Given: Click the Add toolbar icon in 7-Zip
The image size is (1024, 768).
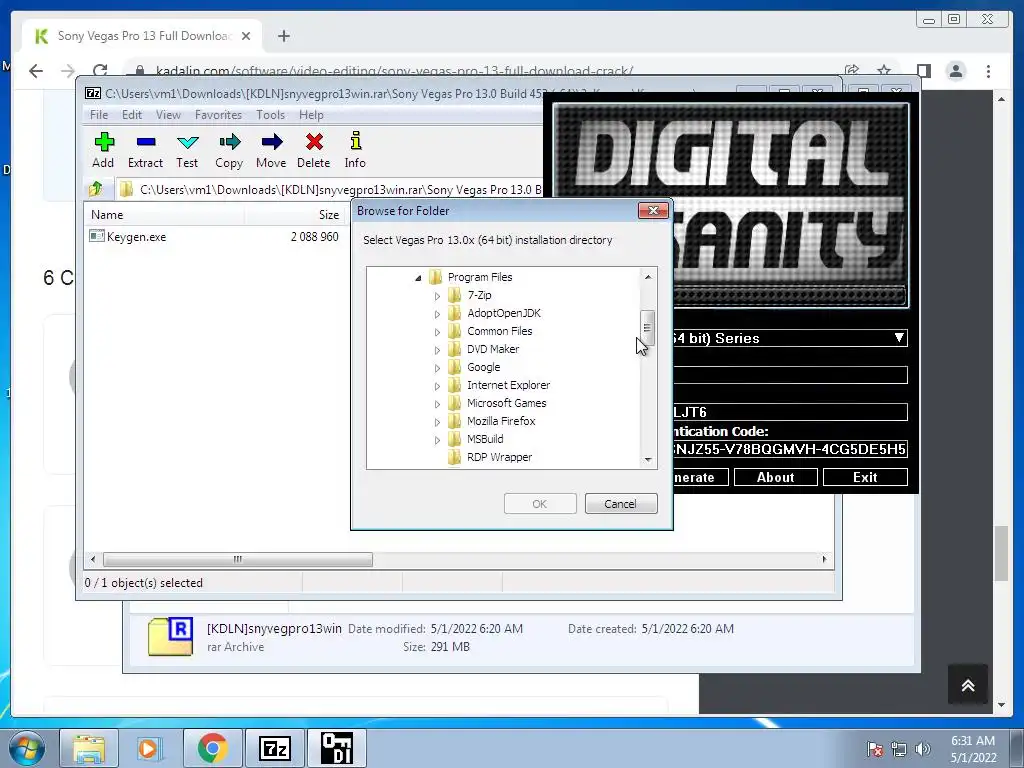Looking at the screenshot, I should click(103, 150).
